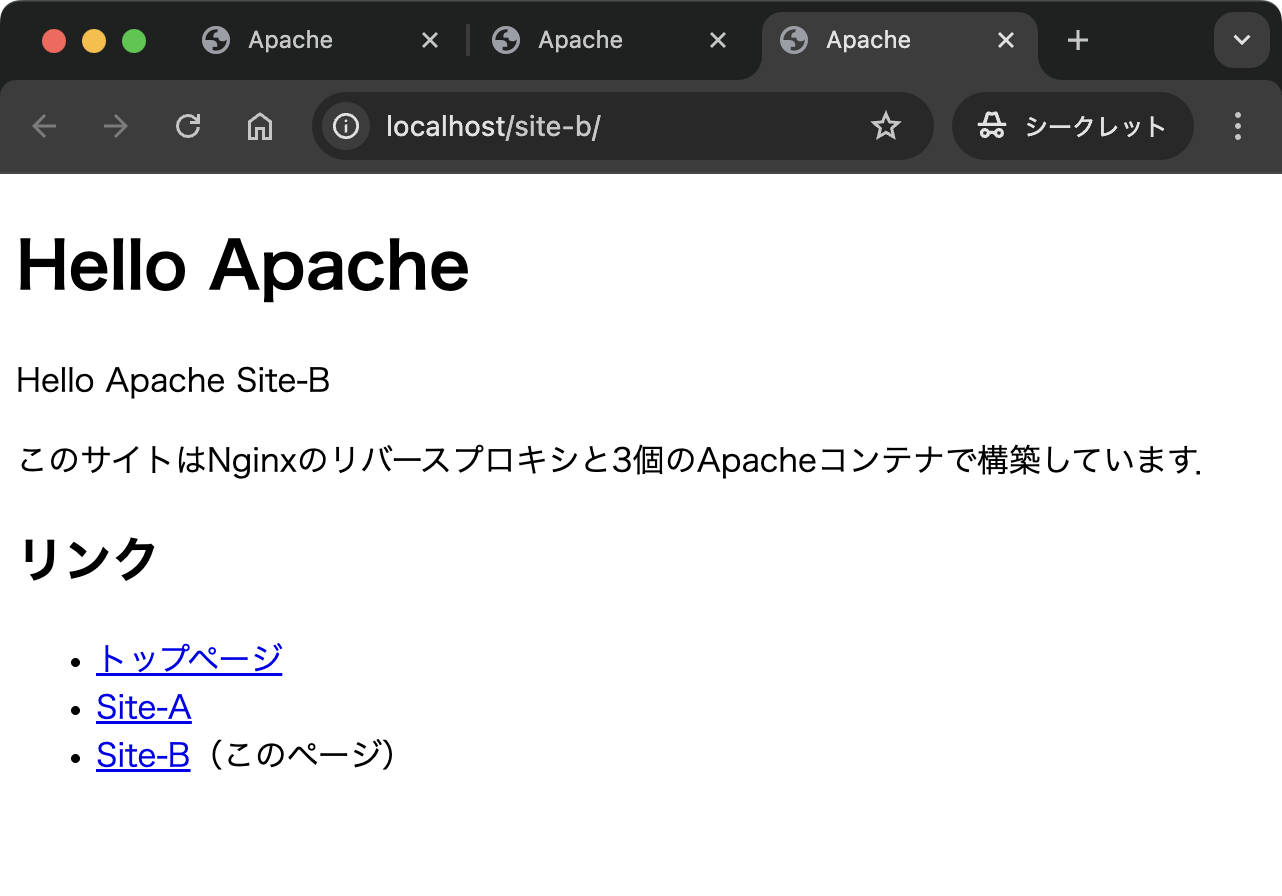Close the second Apache tab

click(x=717, y=40)
